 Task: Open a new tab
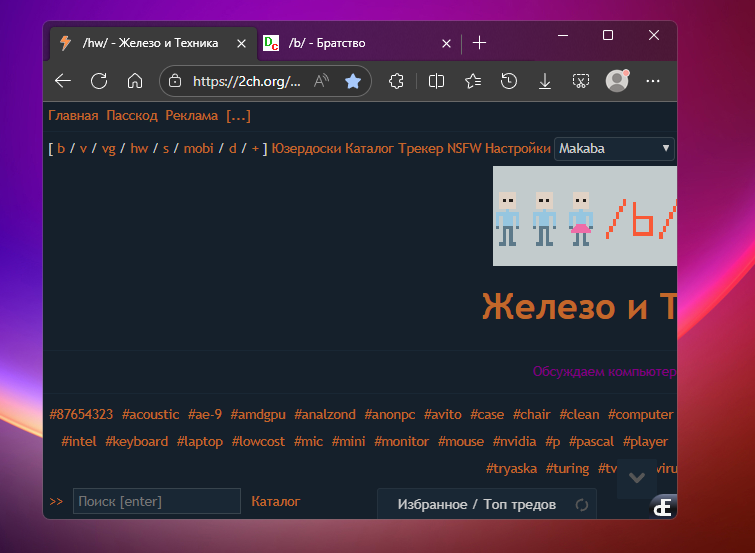coord(479,43)
